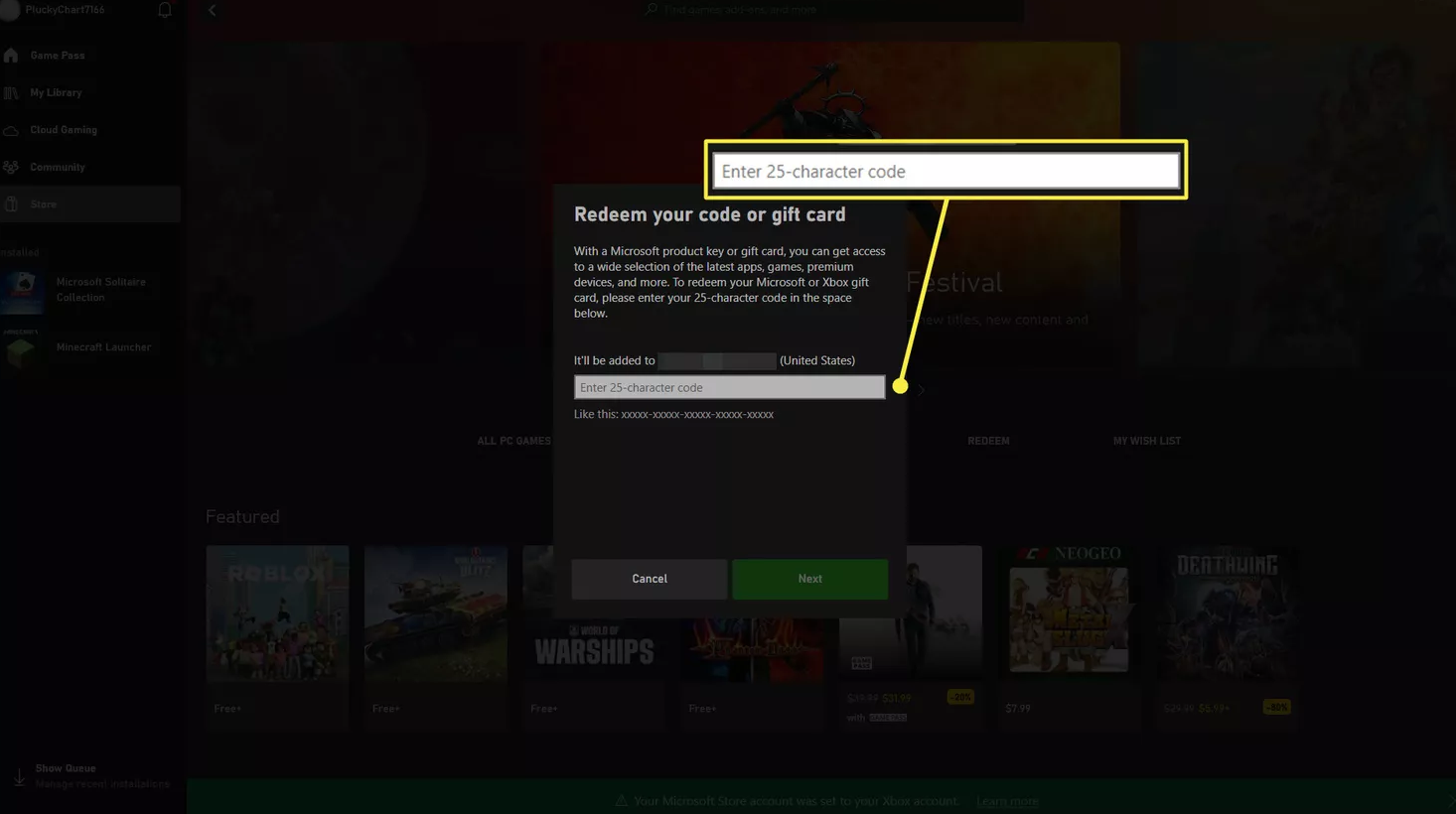Viewport: 1456px width, 814px height.
Task: Click the My Library icon
Action: tap(11, 92)
